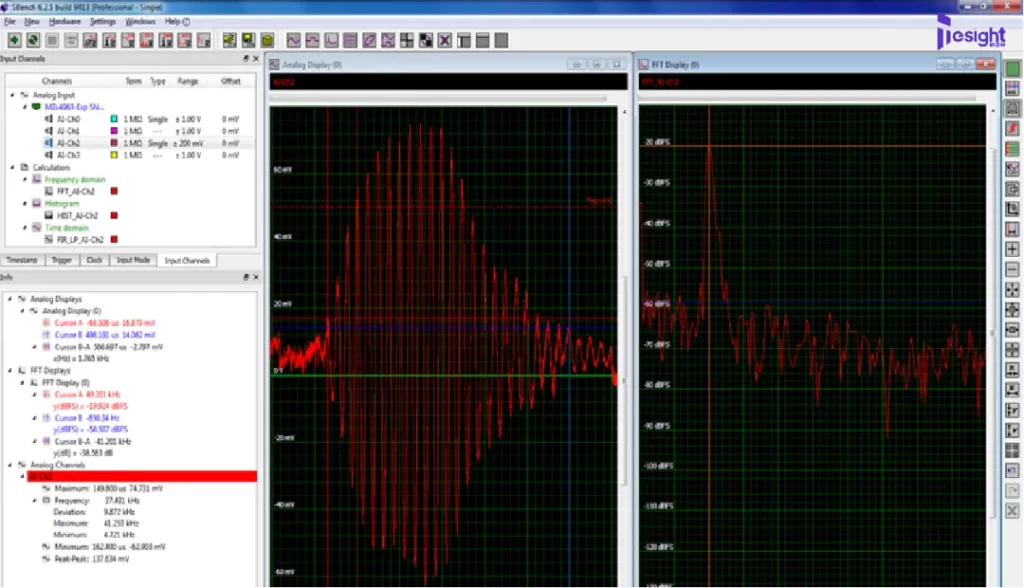Close the Info panel with its X

255,277
